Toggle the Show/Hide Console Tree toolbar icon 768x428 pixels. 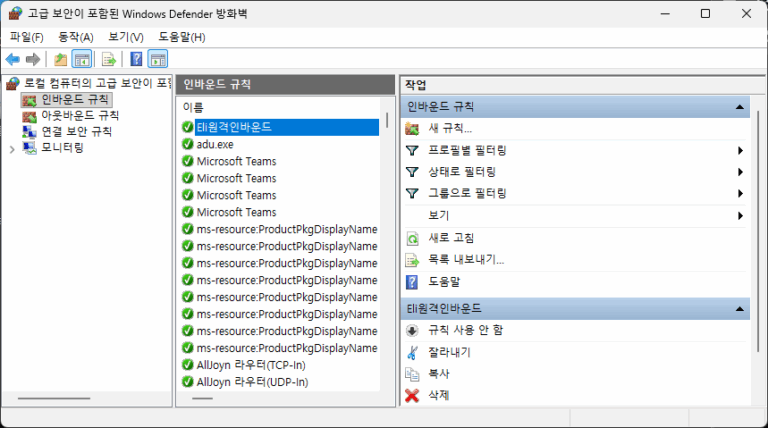(x=82, y=59)
